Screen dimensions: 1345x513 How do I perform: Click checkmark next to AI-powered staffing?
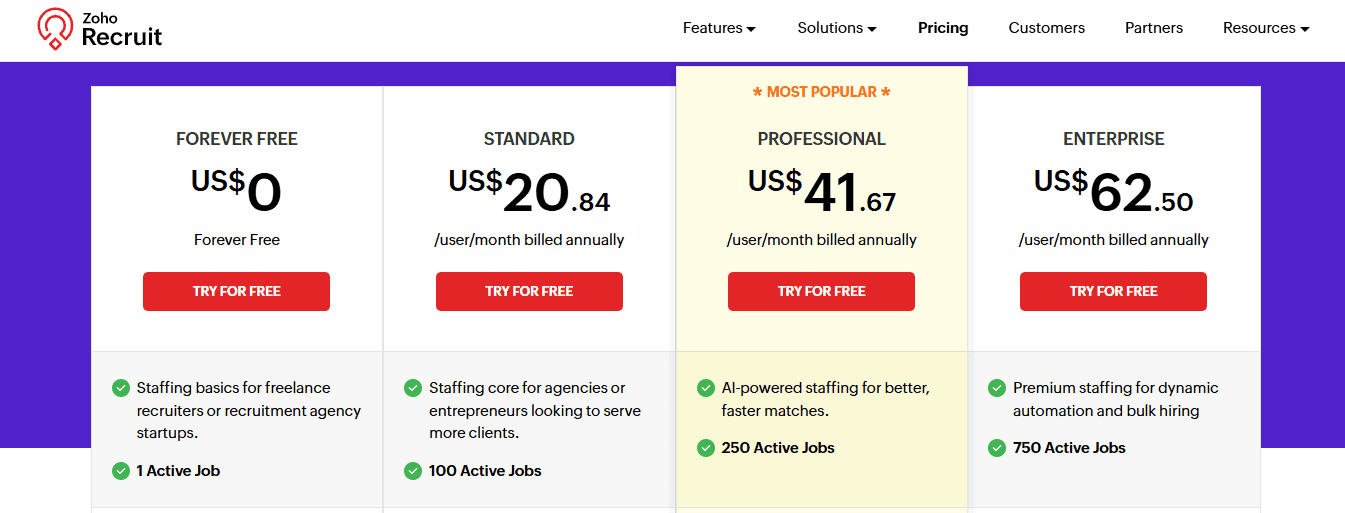click(706, 388)
